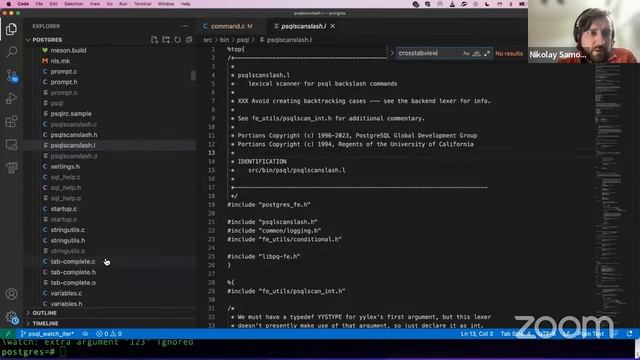Open the Source Control view

click(11, 76)
